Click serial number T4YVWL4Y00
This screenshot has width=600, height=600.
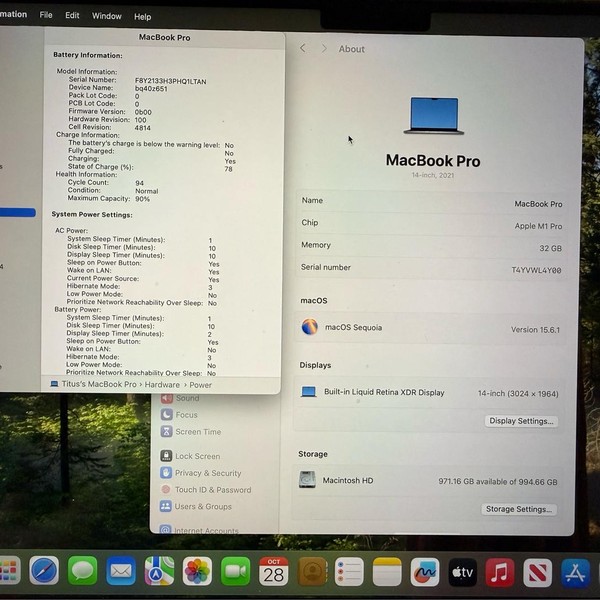tap(536, 270)
